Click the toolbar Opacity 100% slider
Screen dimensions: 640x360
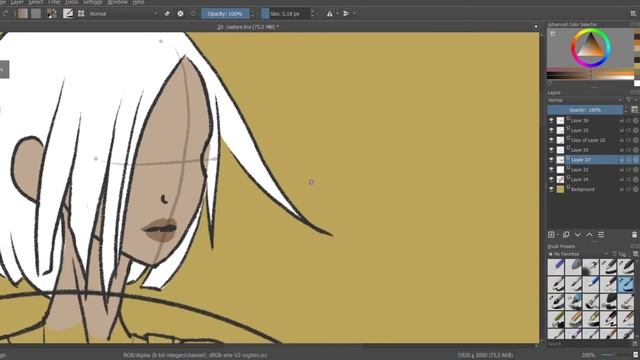pyautogui.click(x=225, y=13)
